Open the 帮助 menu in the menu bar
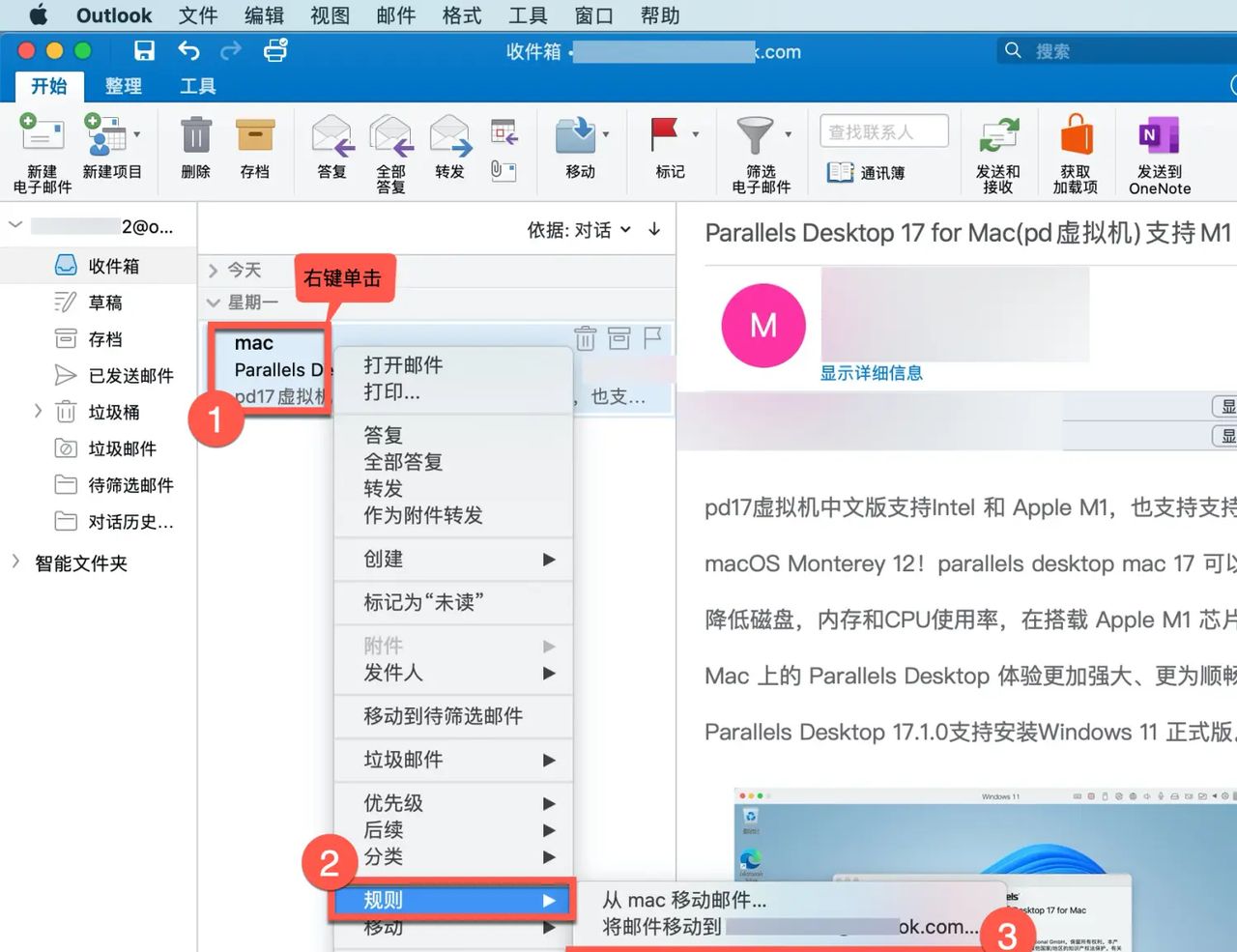 tap(660, 15)
